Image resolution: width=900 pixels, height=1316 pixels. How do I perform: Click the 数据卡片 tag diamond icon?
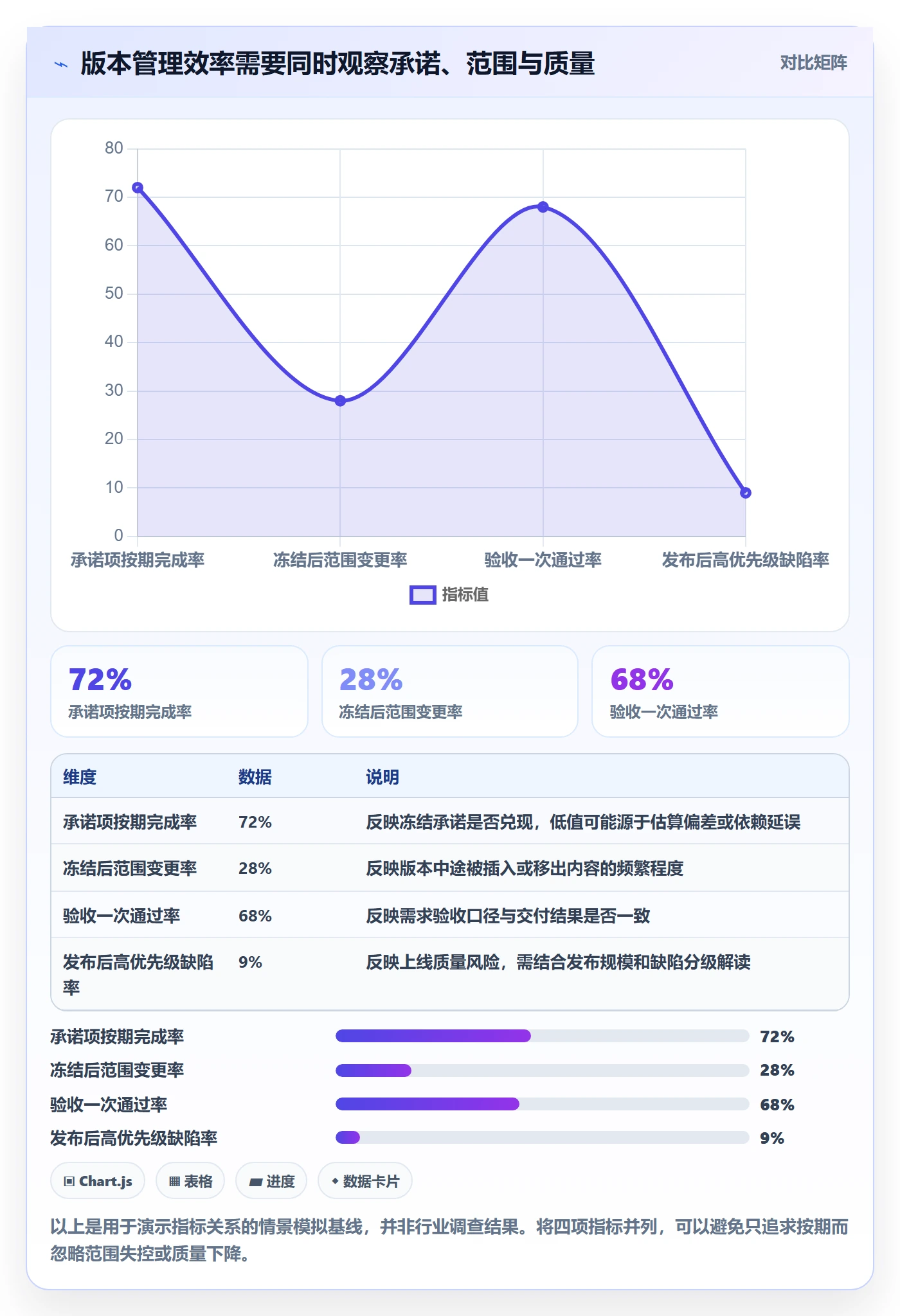(x=335, y=1180)
